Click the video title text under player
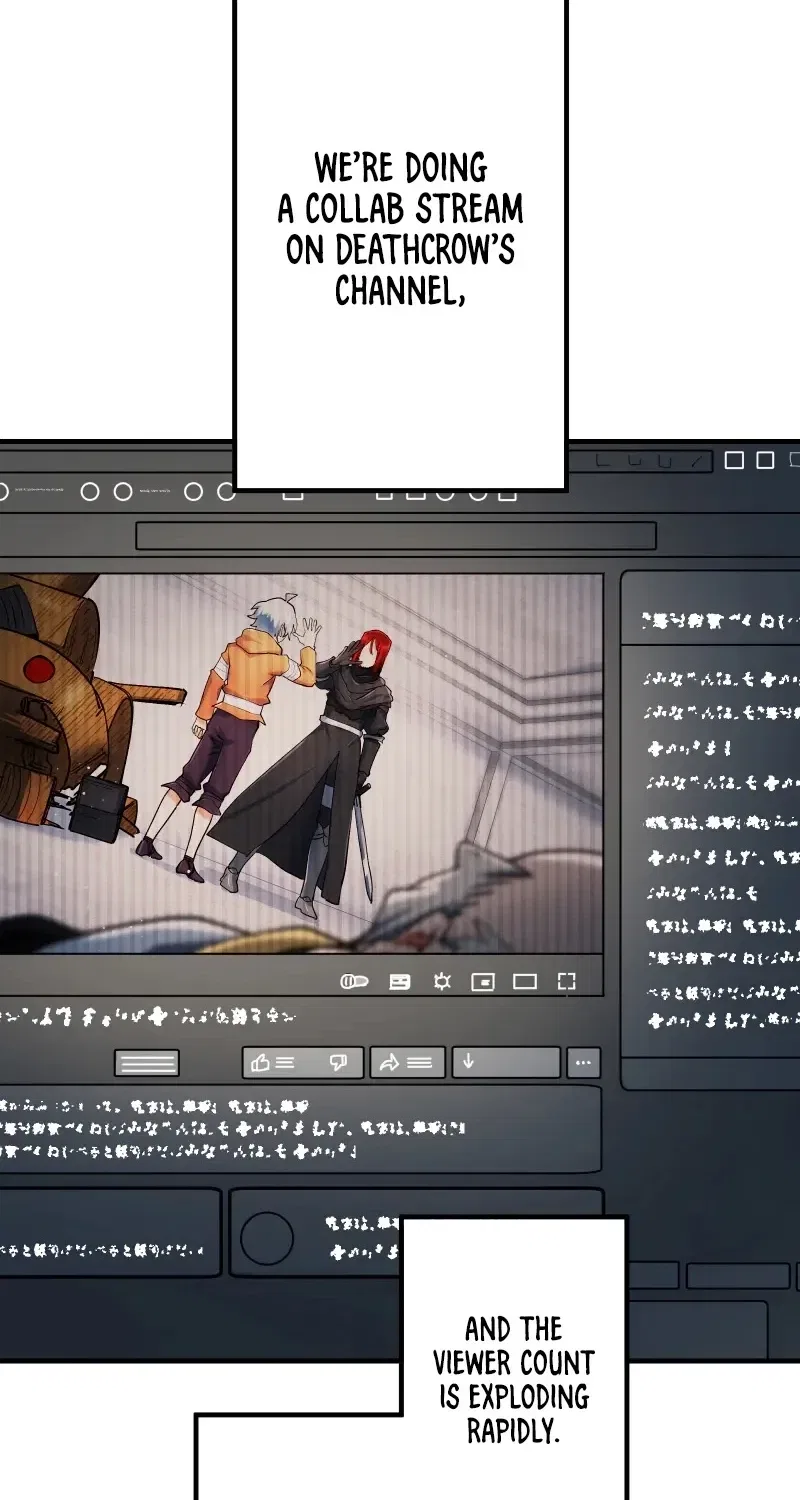The height and width of the screenshot is (1500, 800). click(147, 1017)
